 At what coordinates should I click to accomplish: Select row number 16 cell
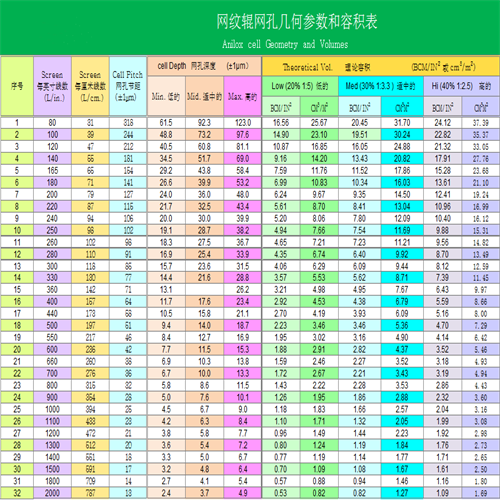[17, 302]
